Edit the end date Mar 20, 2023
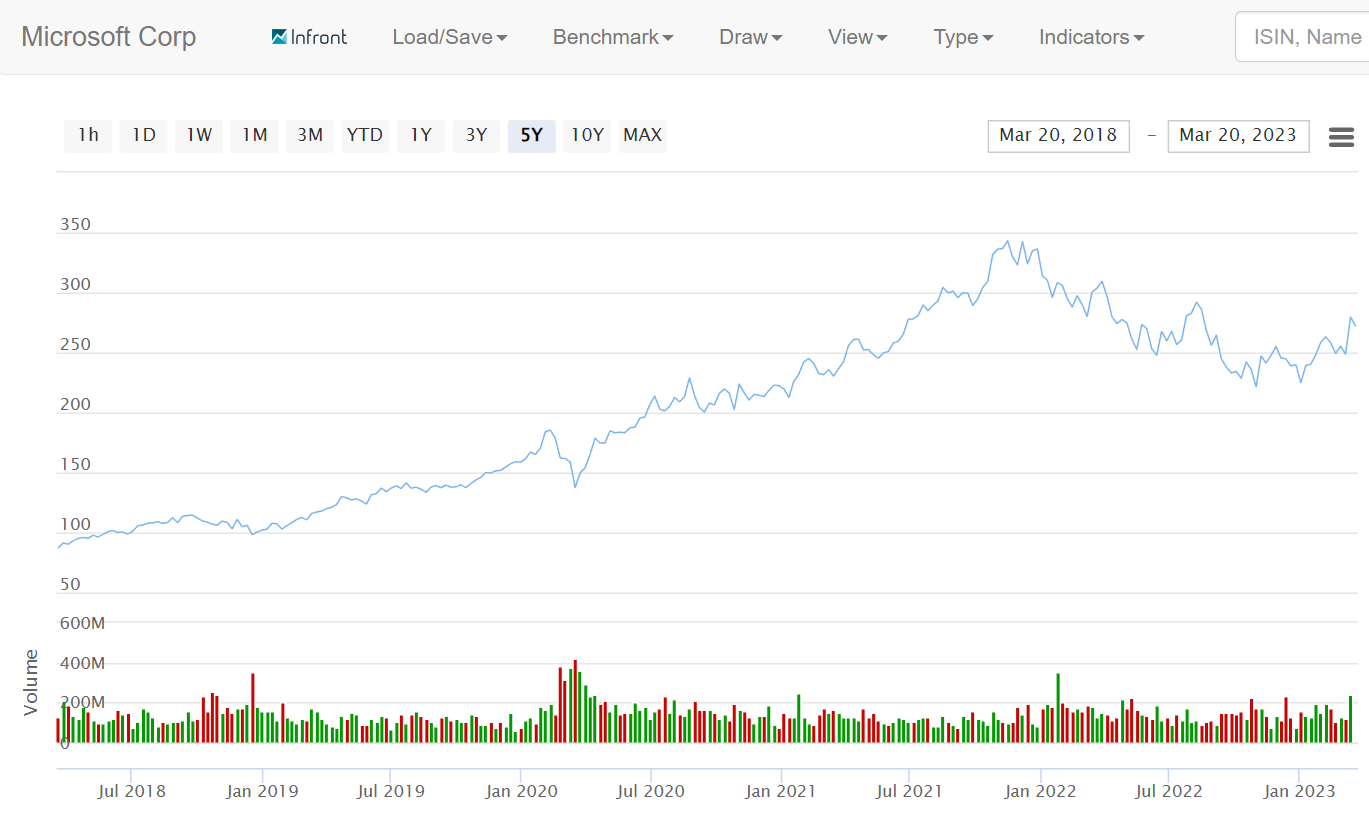1369x815 pixels. [x=1238, y=136]
